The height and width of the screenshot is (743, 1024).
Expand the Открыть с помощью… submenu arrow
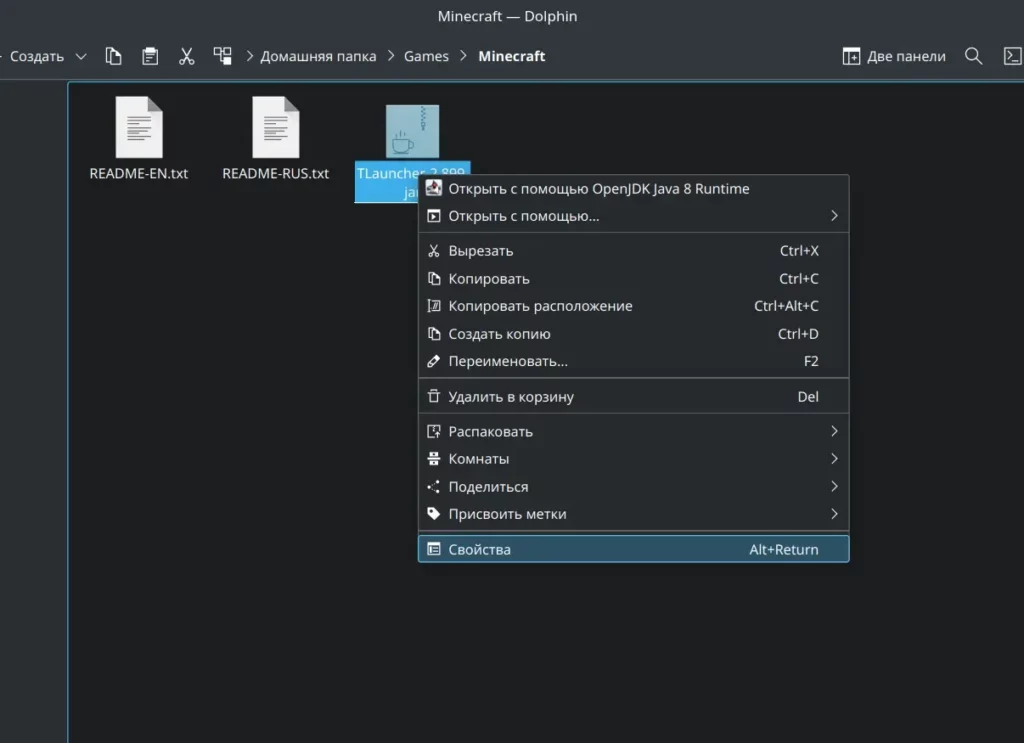pyautogui.click(x=834, y=216)
